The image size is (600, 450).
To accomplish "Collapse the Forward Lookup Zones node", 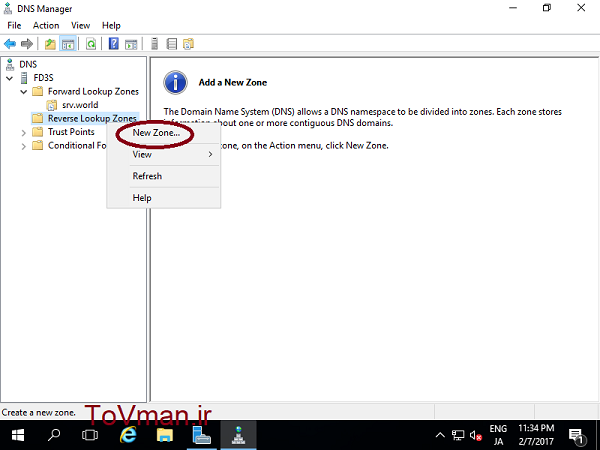I will click(x=24, y=92).
